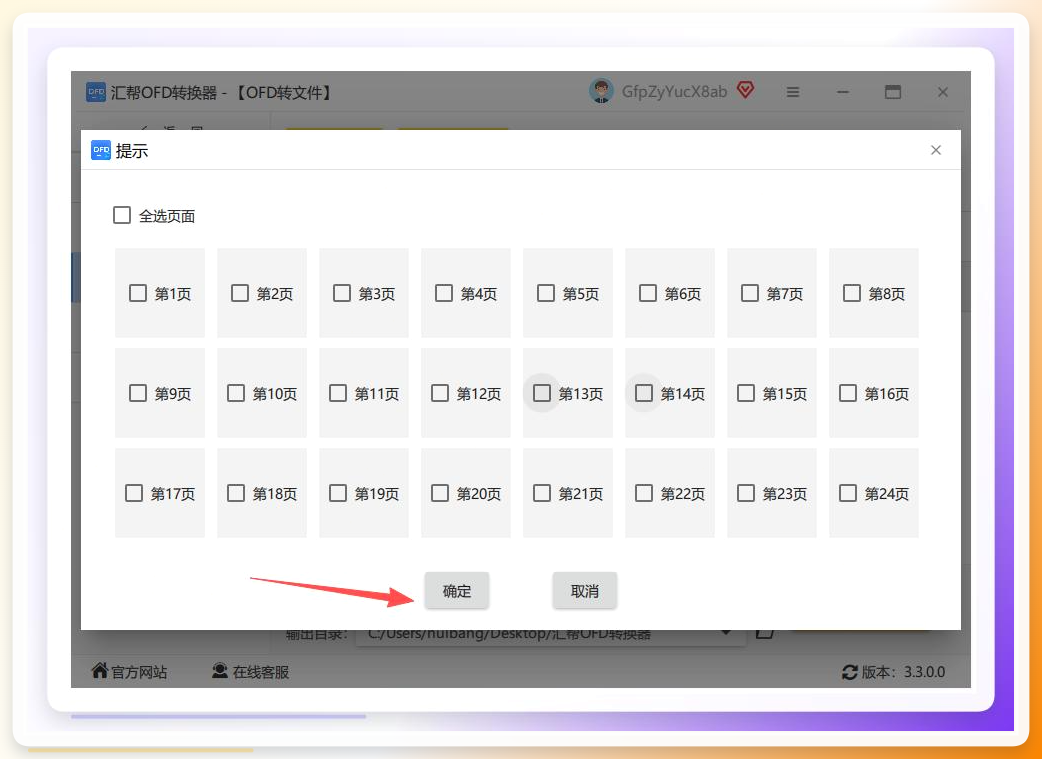
Task: Open the 官方网站 home link
Action: 129,671
